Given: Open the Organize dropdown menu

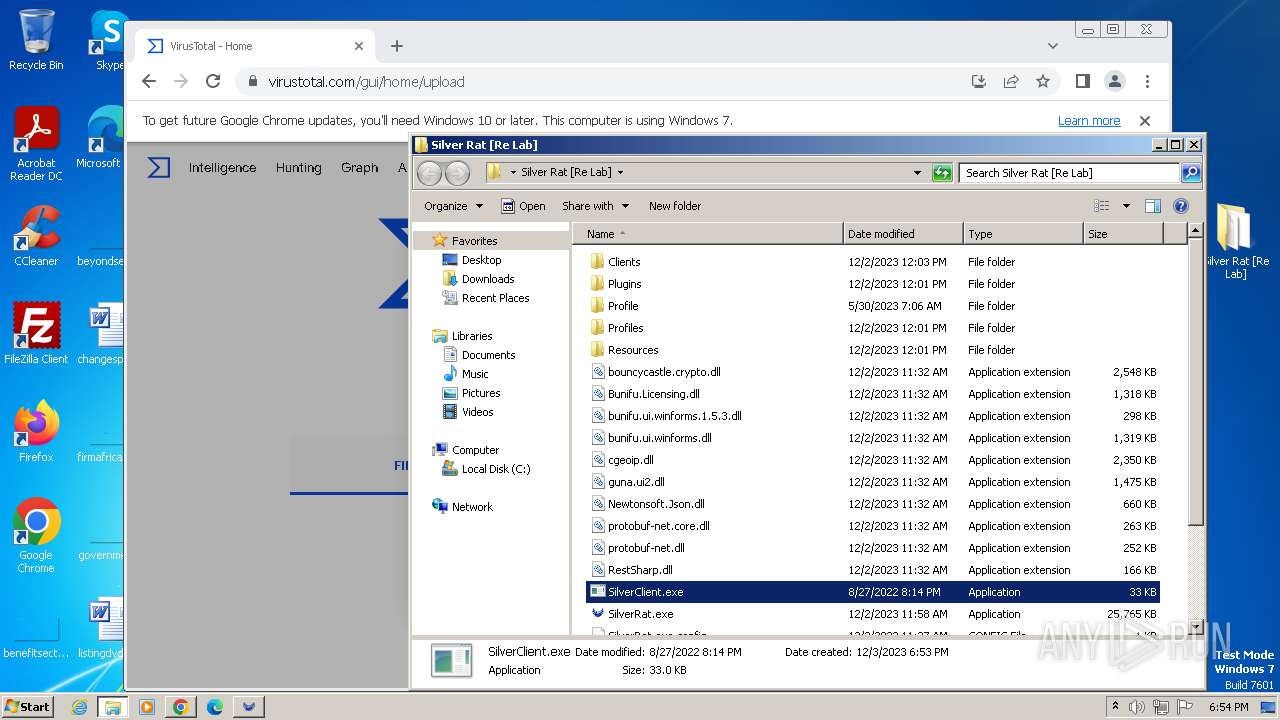Looking at the screenshot, I should click(453, 206).
